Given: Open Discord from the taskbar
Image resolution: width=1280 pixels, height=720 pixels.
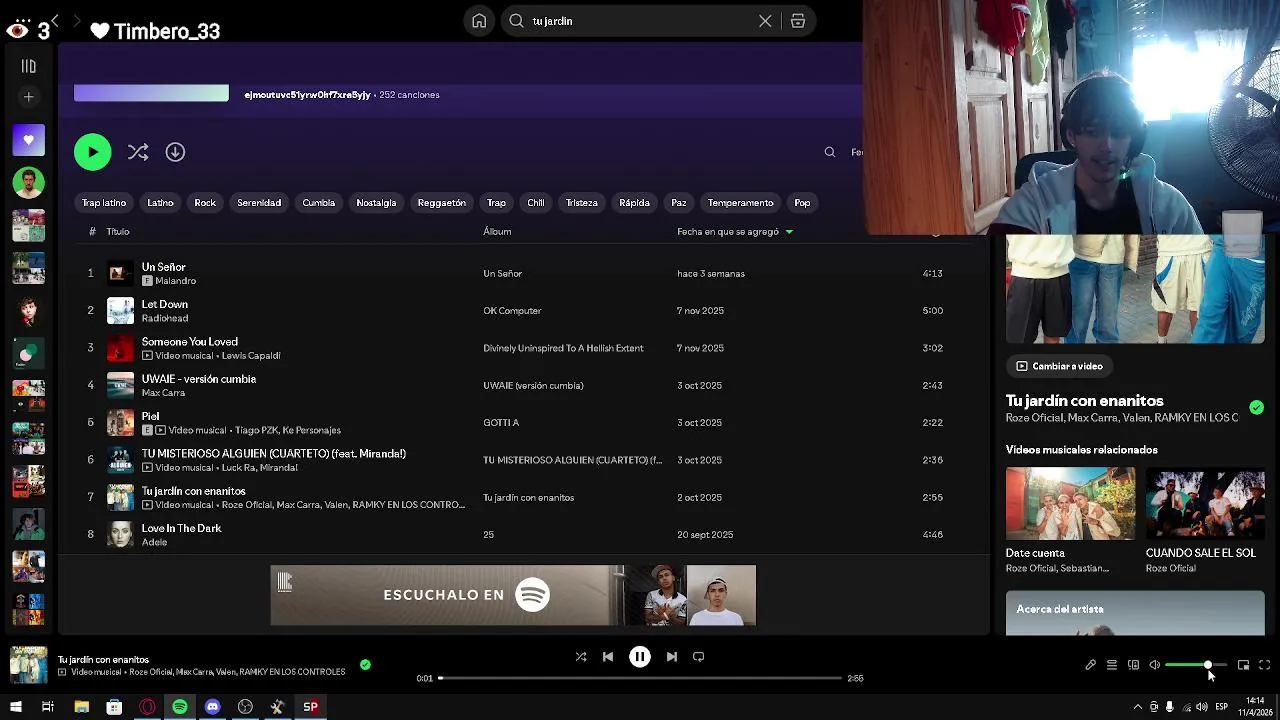Looking at the screenshot, I should click(x=212, y=707).
